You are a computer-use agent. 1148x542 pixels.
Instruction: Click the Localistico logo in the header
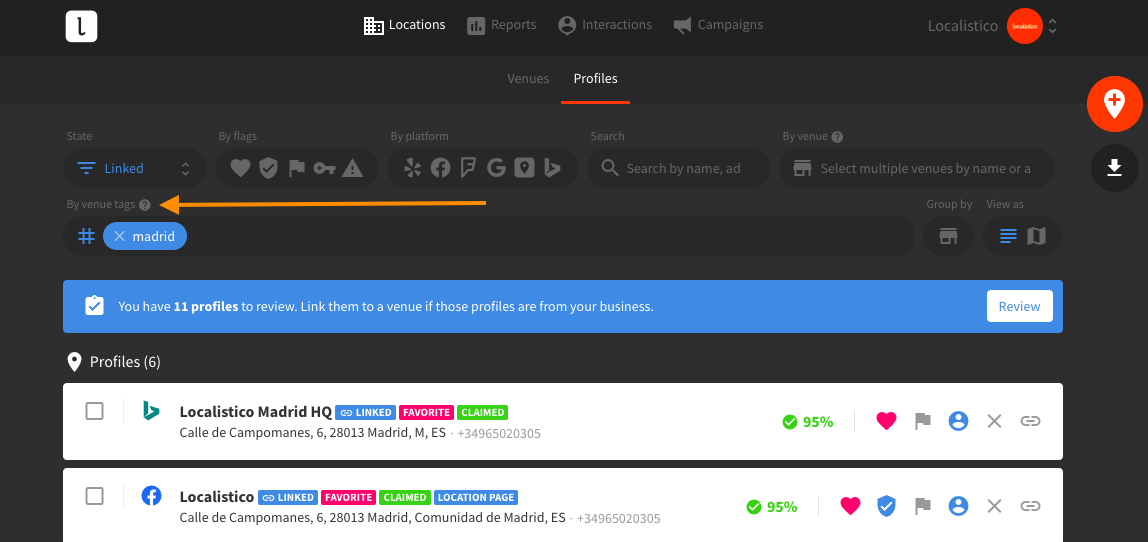tap(81, 26)
